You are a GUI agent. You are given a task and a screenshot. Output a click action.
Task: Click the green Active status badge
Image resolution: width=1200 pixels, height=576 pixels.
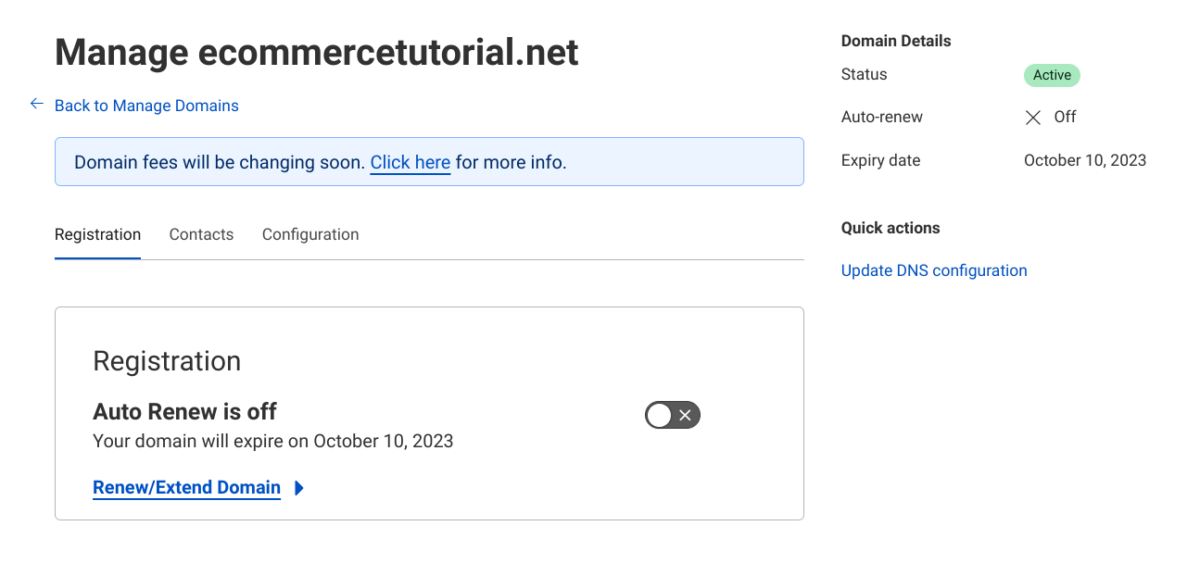click(1051, 75)
